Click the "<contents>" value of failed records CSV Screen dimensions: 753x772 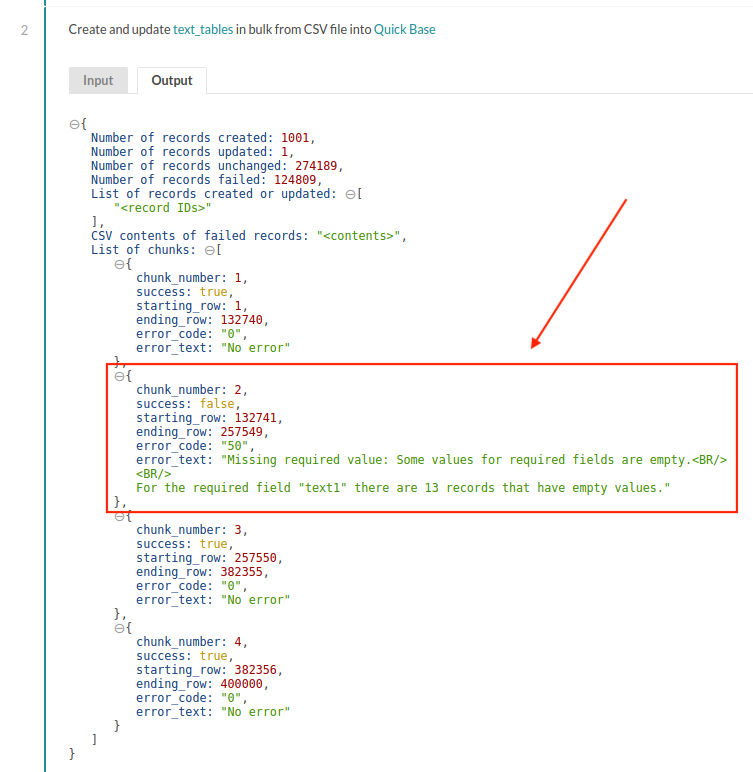[360, 236]
